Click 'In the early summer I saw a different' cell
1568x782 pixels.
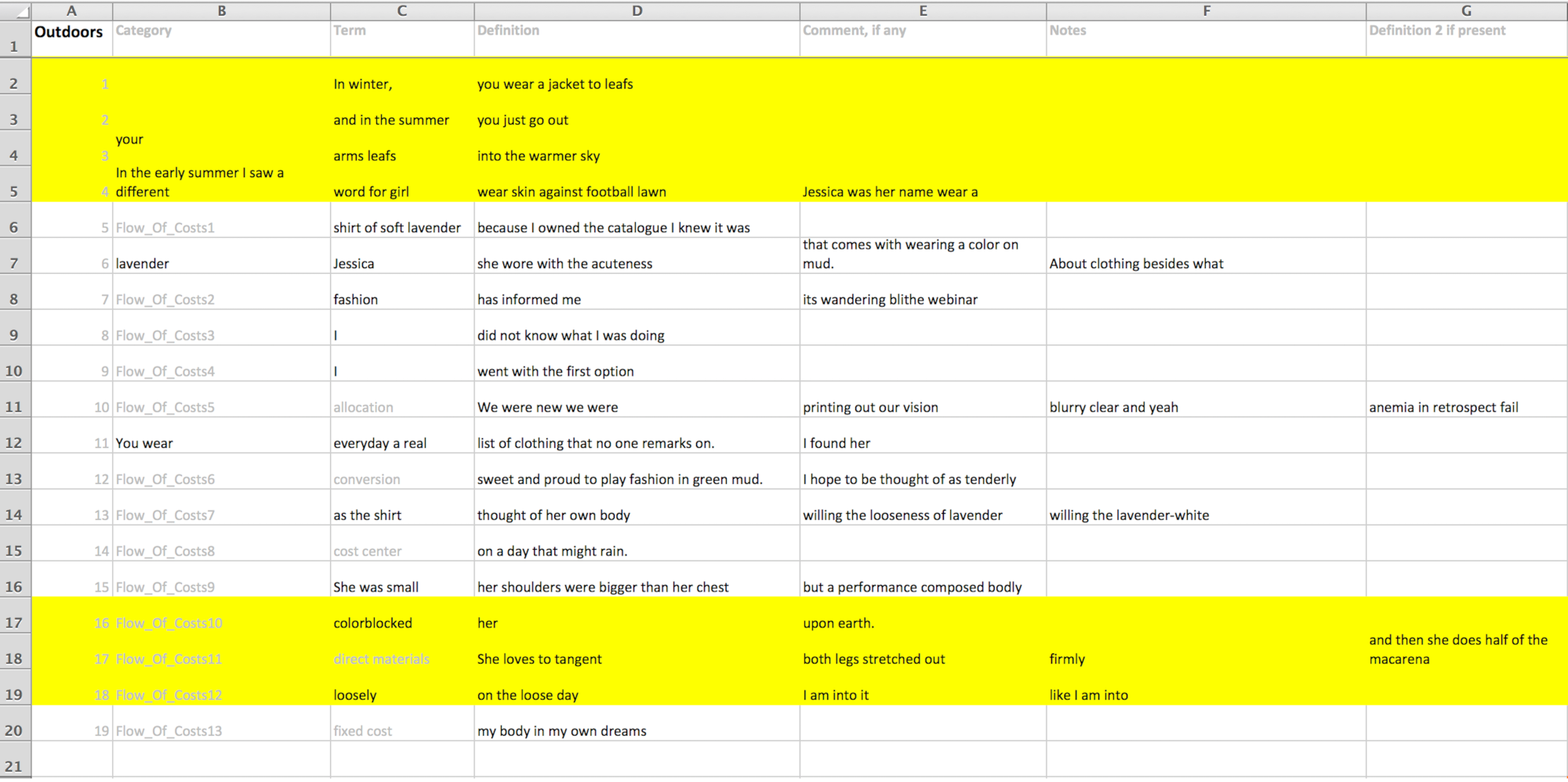tap(222, 184)
